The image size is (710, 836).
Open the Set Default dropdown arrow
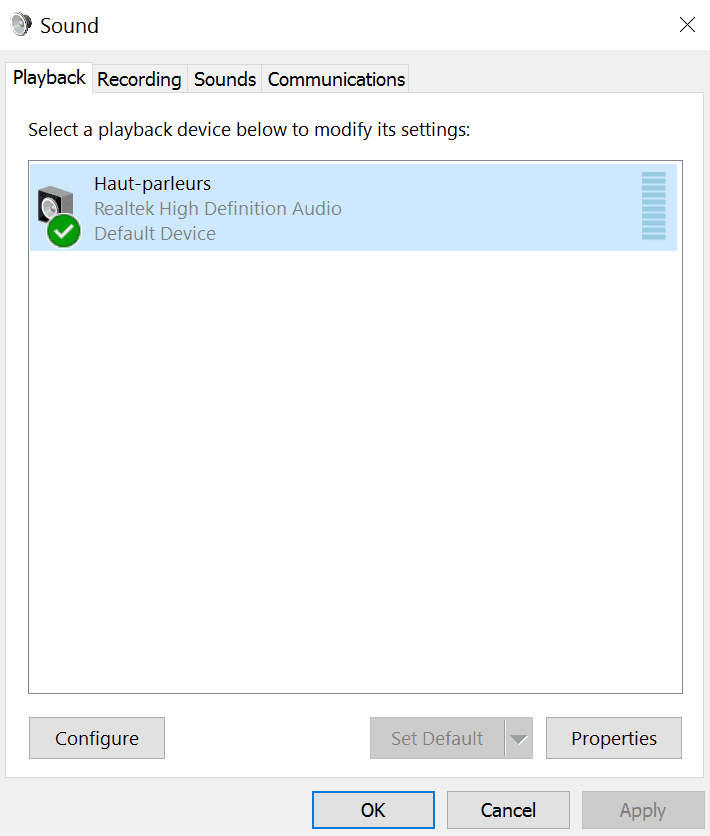pos(519,738)
